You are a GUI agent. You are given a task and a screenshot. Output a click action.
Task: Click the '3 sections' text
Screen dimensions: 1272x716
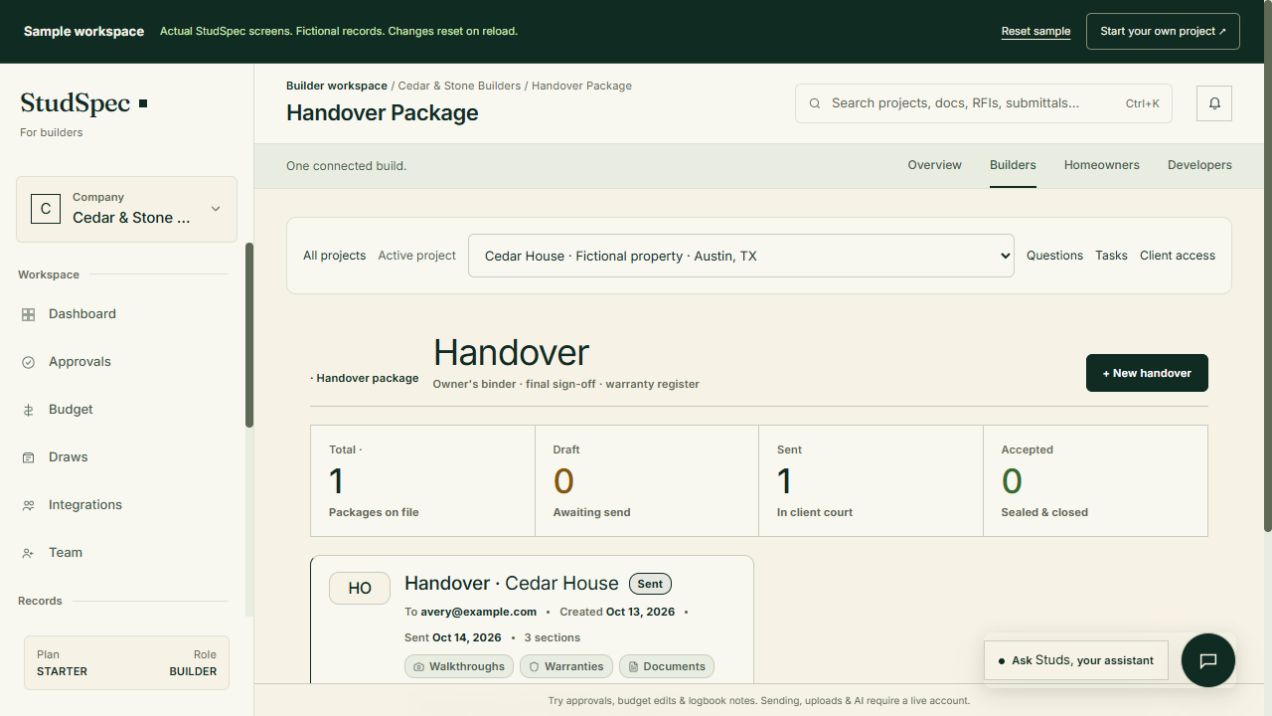tap(552, 638)
